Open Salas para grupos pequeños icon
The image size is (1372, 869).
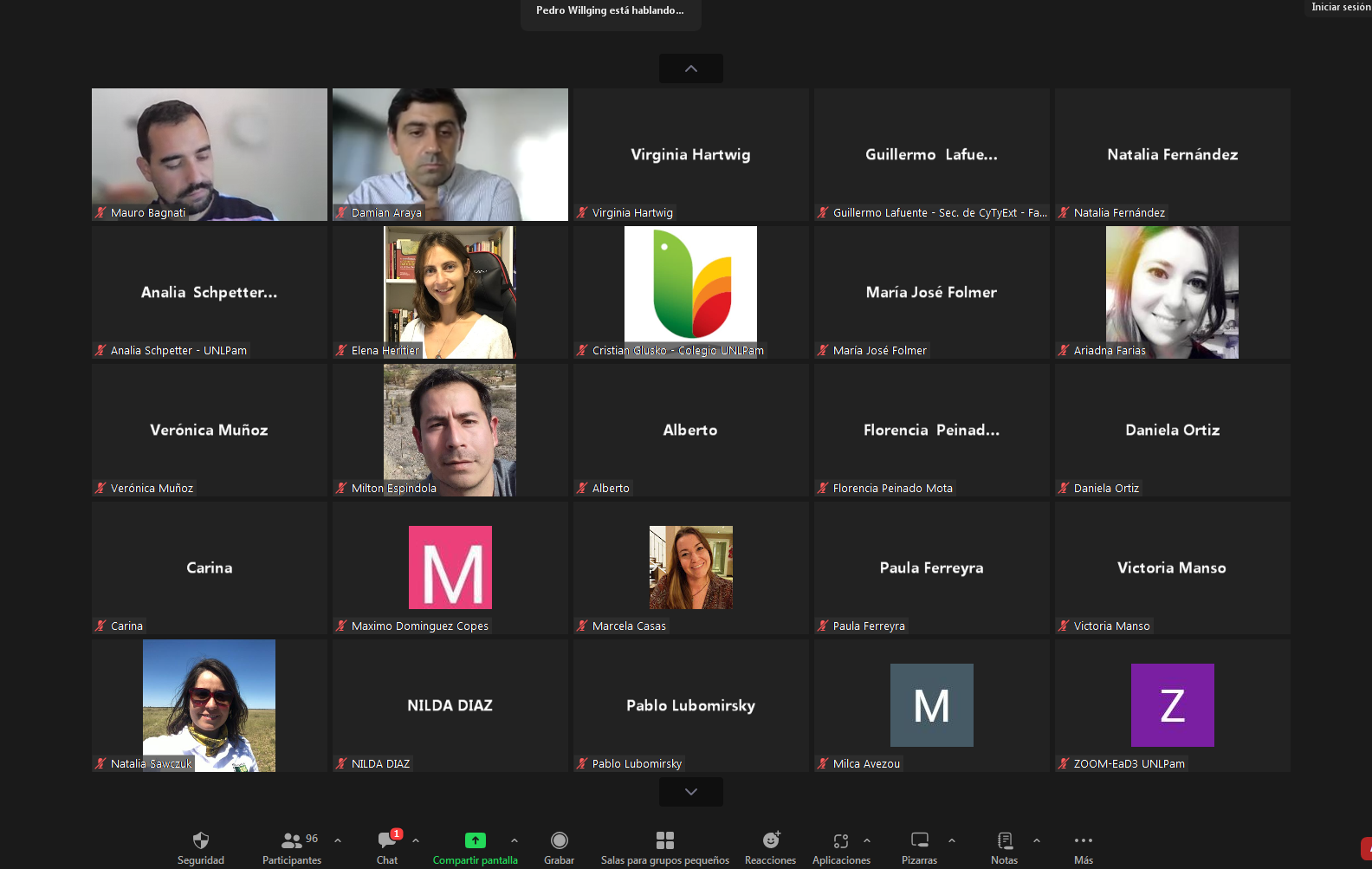[665, 840]
